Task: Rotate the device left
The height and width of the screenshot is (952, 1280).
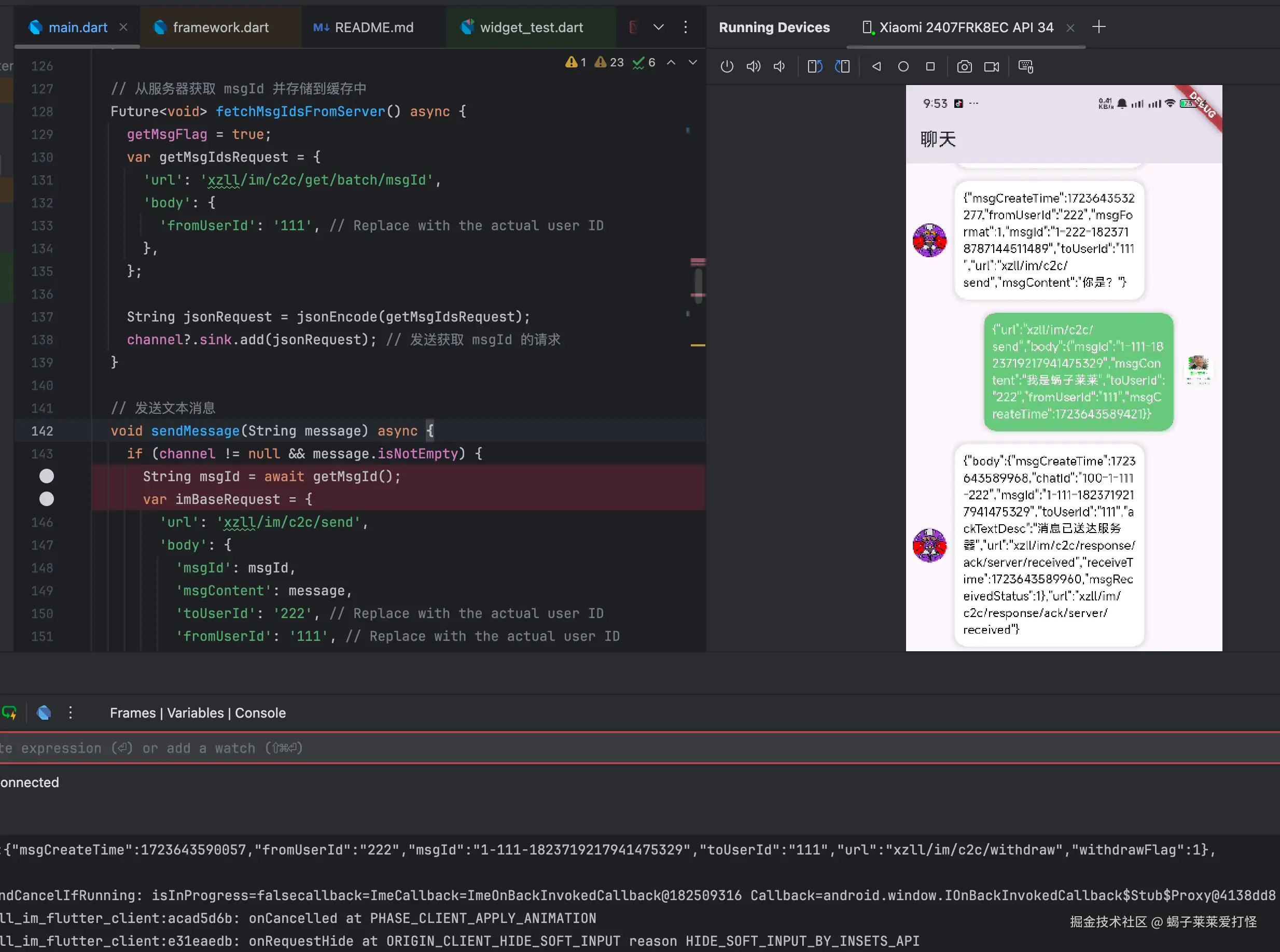Action: pos(814,66)
